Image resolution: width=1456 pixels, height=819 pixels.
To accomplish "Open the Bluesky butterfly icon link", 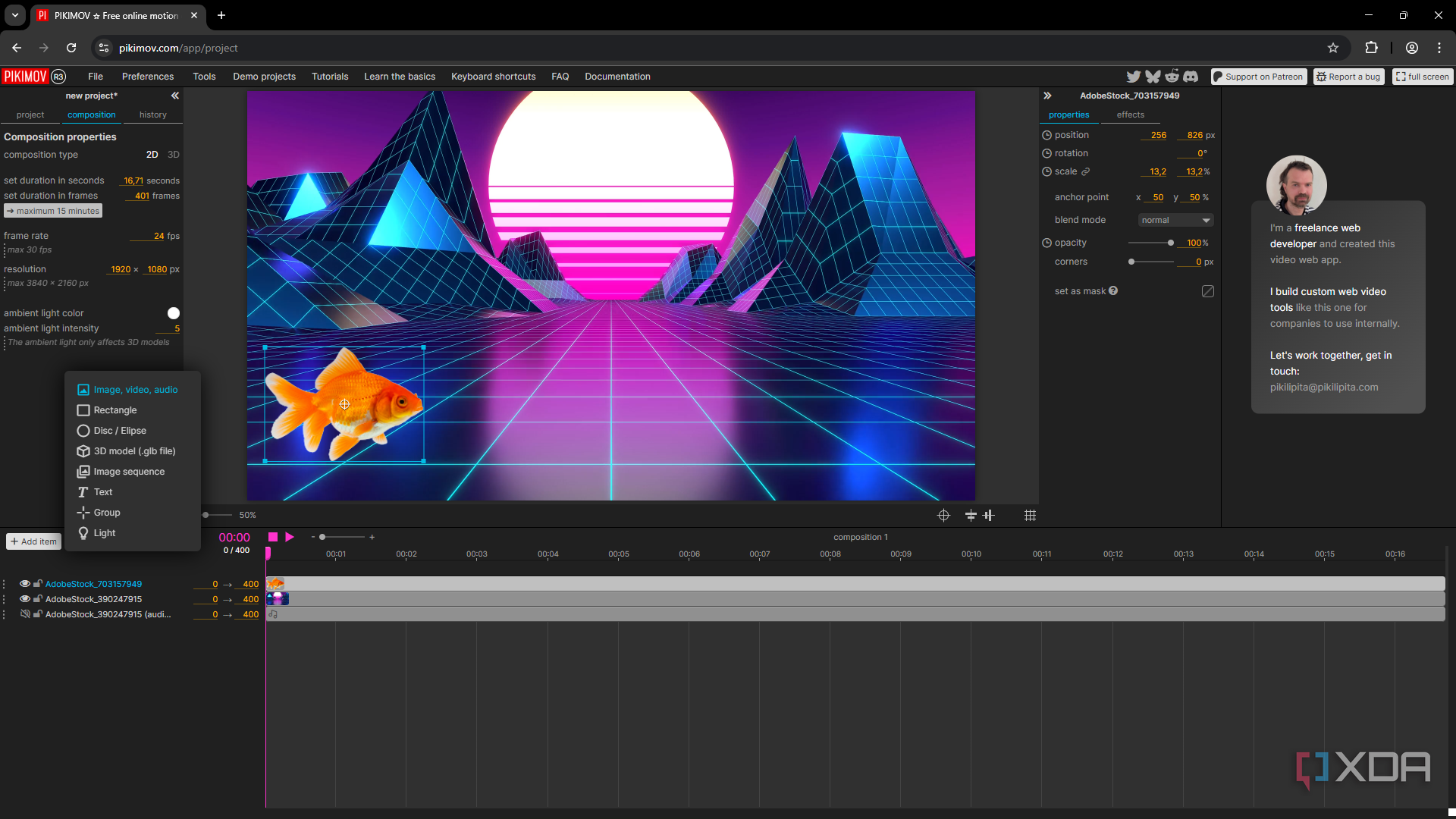I will point(1153,77).
